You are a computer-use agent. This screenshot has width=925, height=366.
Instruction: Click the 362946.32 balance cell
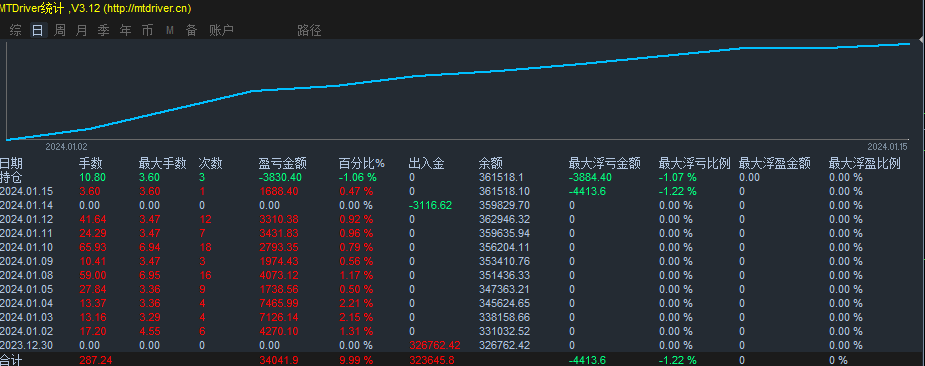(503, 219)
